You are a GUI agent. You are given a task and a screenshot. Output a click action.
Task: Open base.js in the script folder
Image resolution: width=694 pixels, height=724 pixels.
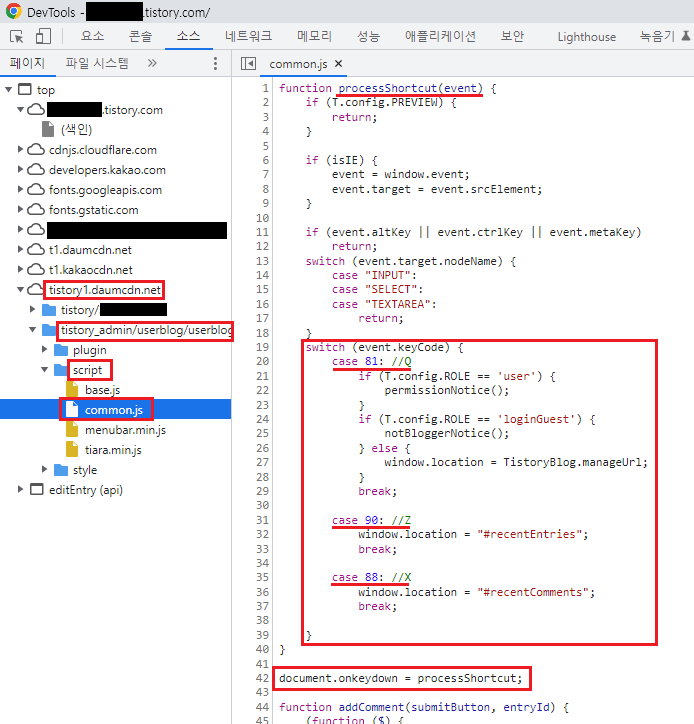103,390
